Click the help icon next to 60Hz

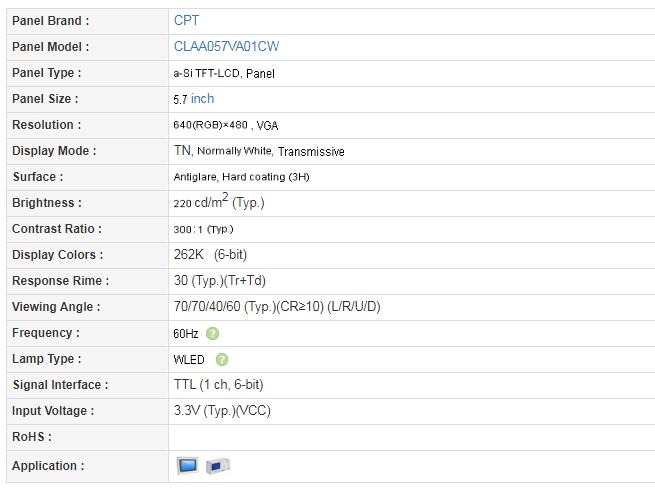click(212, 334)
